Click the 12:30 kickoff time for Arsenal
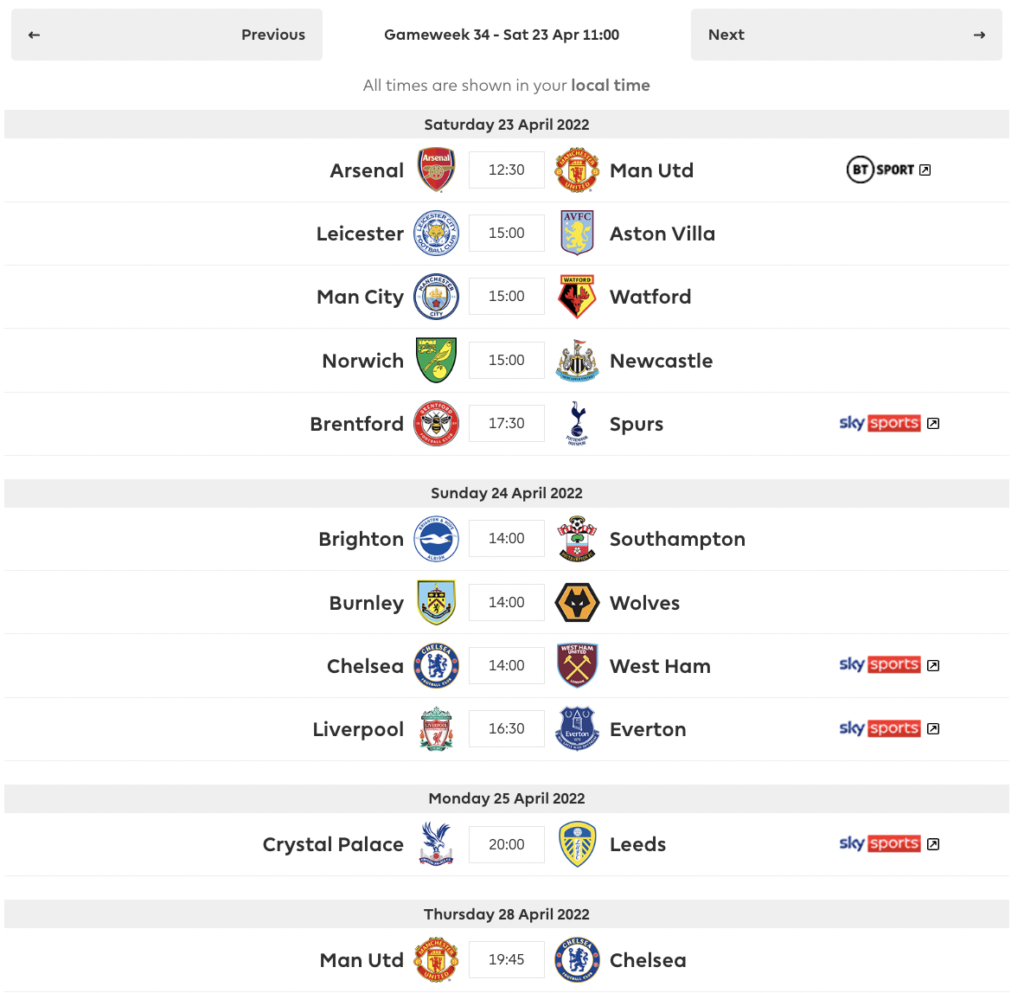Viewport: 1024px width, 993px height. coord(506,170)
